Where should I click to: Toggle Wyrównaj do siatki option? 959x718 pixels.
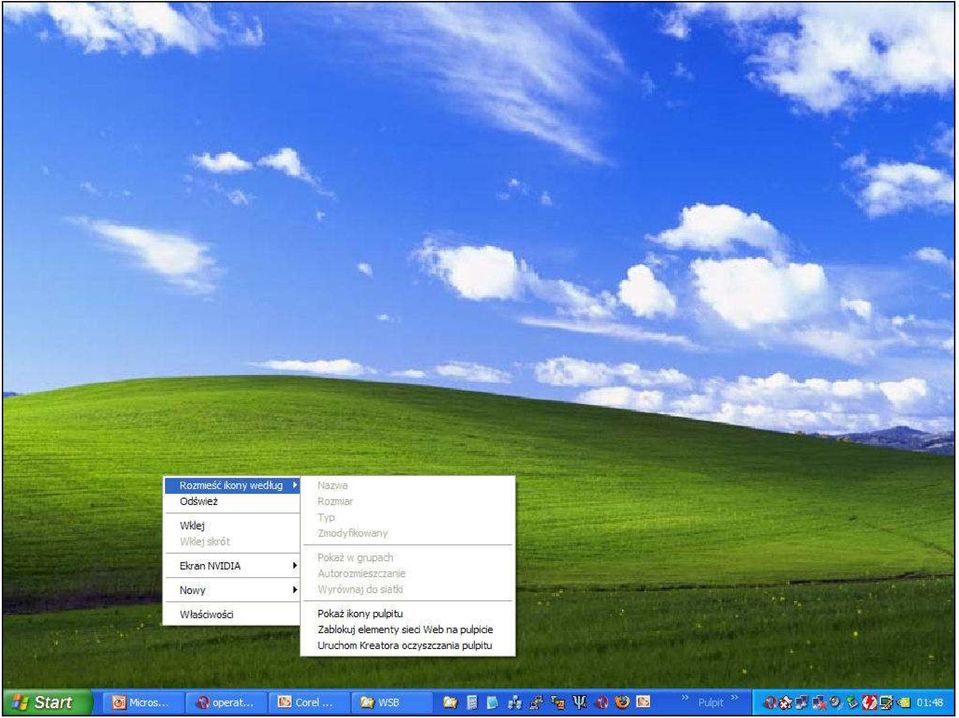pos(408,590)
